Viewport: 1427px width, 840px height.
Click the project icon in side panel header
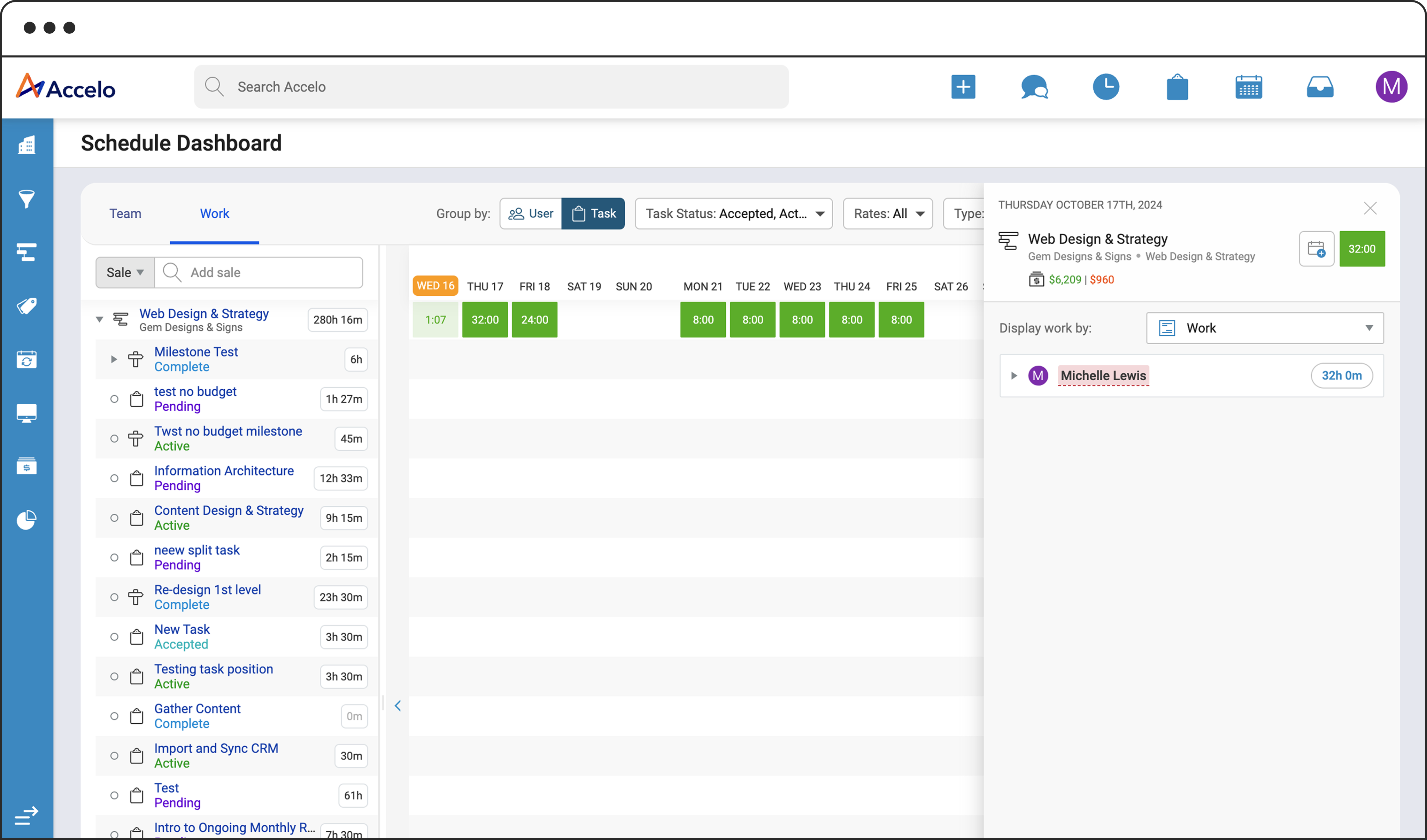[x=1008, y=241]
